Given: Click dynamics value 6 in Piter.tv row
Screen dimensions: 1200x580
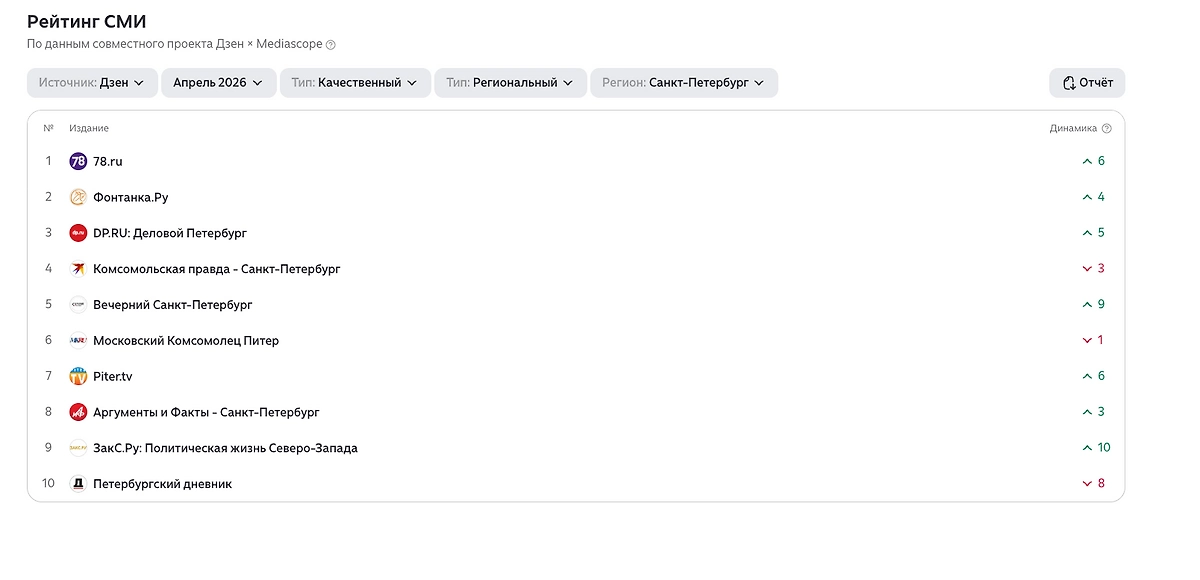Looking at the screenshot, I should pos(1101,377).
